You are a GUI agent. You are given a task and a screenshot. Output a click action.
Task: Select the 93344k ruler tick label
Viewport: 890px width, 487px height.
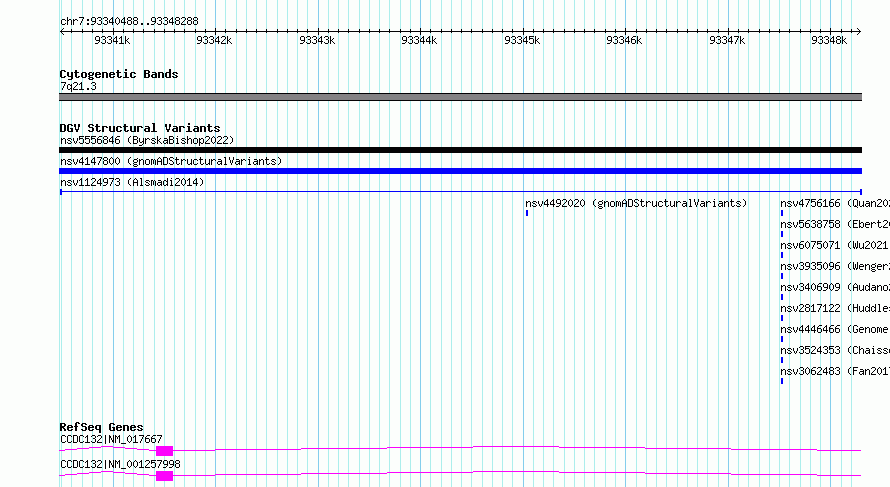coord(419,40)
